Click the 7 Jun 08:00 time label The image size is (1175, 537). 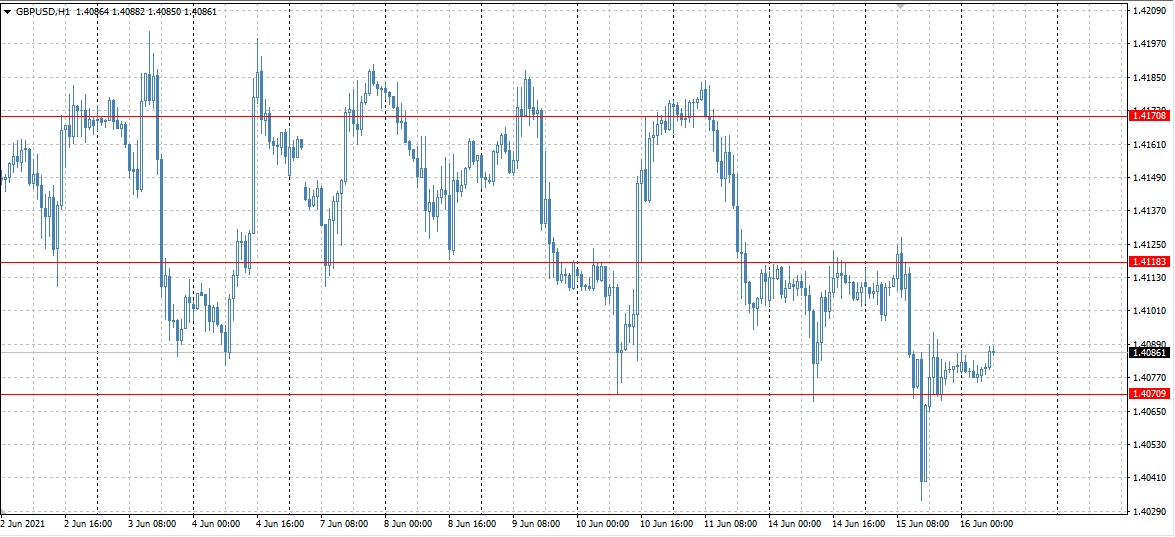pos(345,524)
